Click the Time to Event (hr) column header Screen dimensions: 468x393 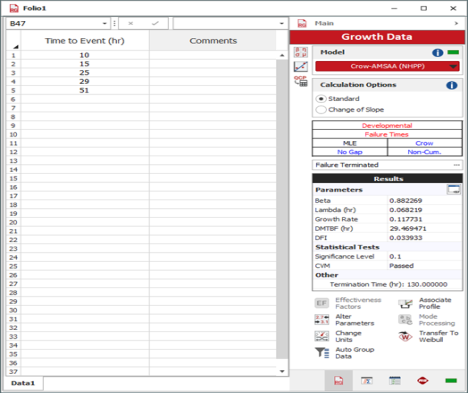tap(85, 41)
